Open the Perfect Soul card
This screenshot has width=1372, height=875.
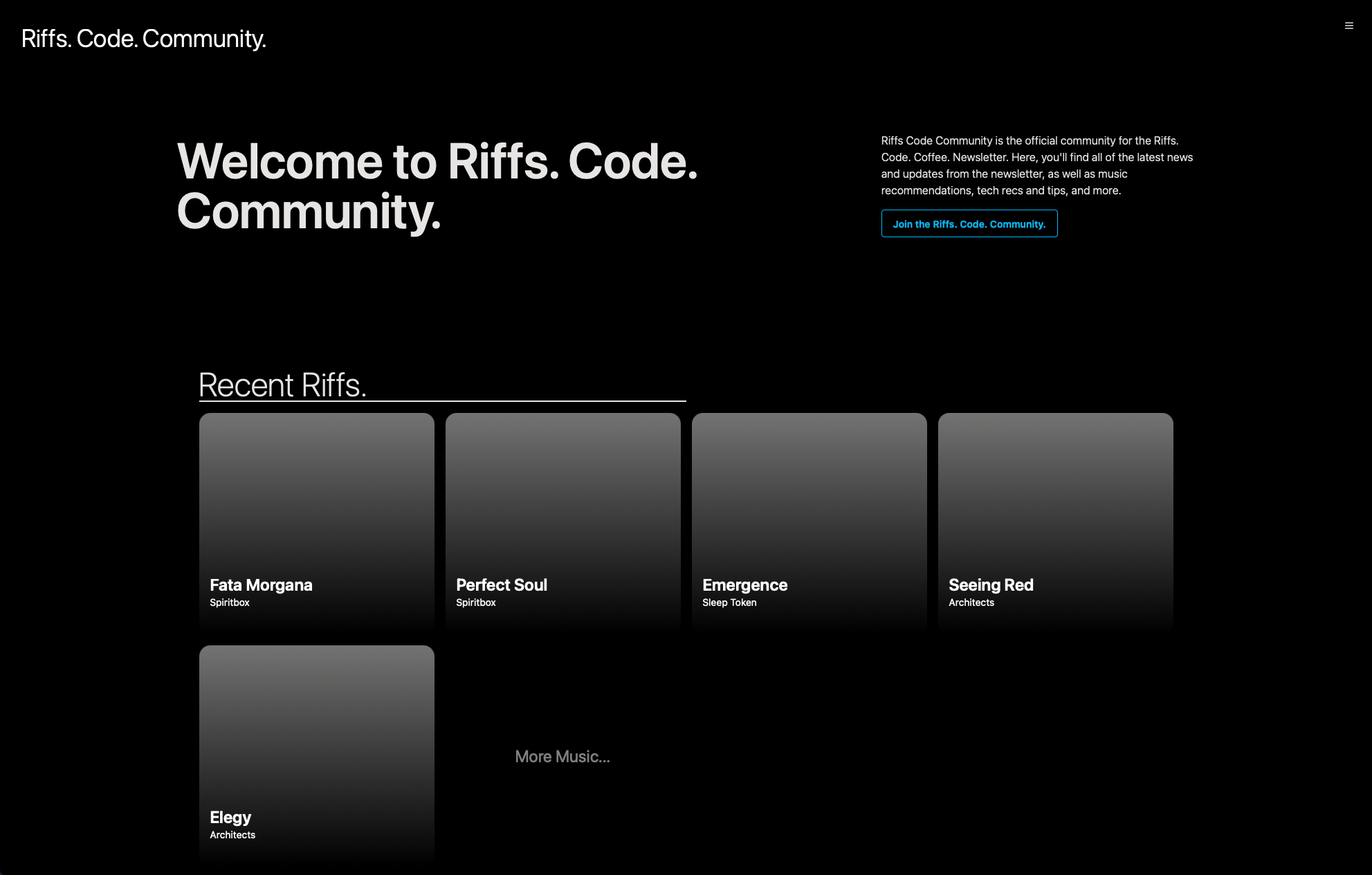click(563, 522)
